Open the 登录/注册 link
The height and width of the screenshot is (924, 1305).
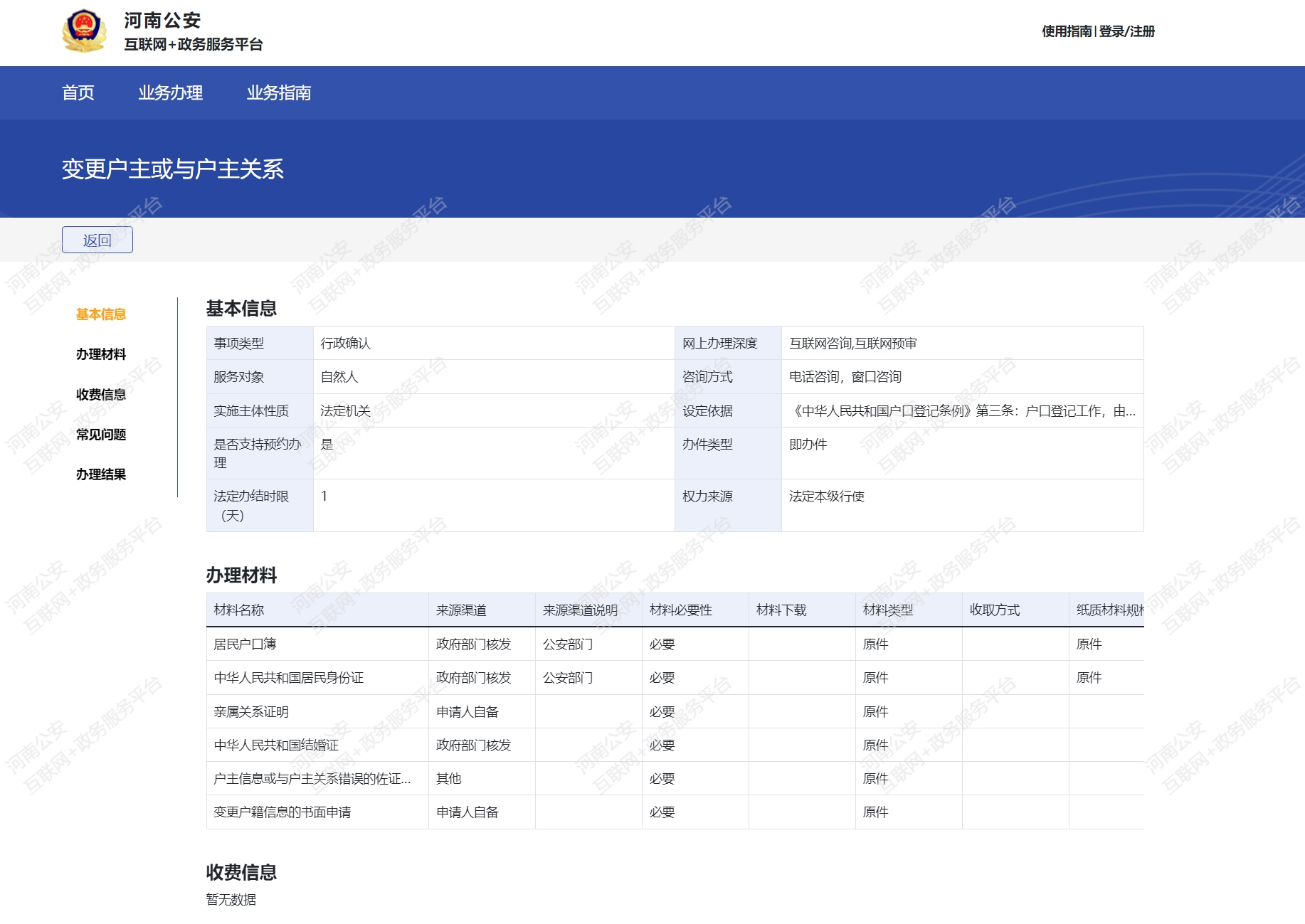click(1126, 31)
